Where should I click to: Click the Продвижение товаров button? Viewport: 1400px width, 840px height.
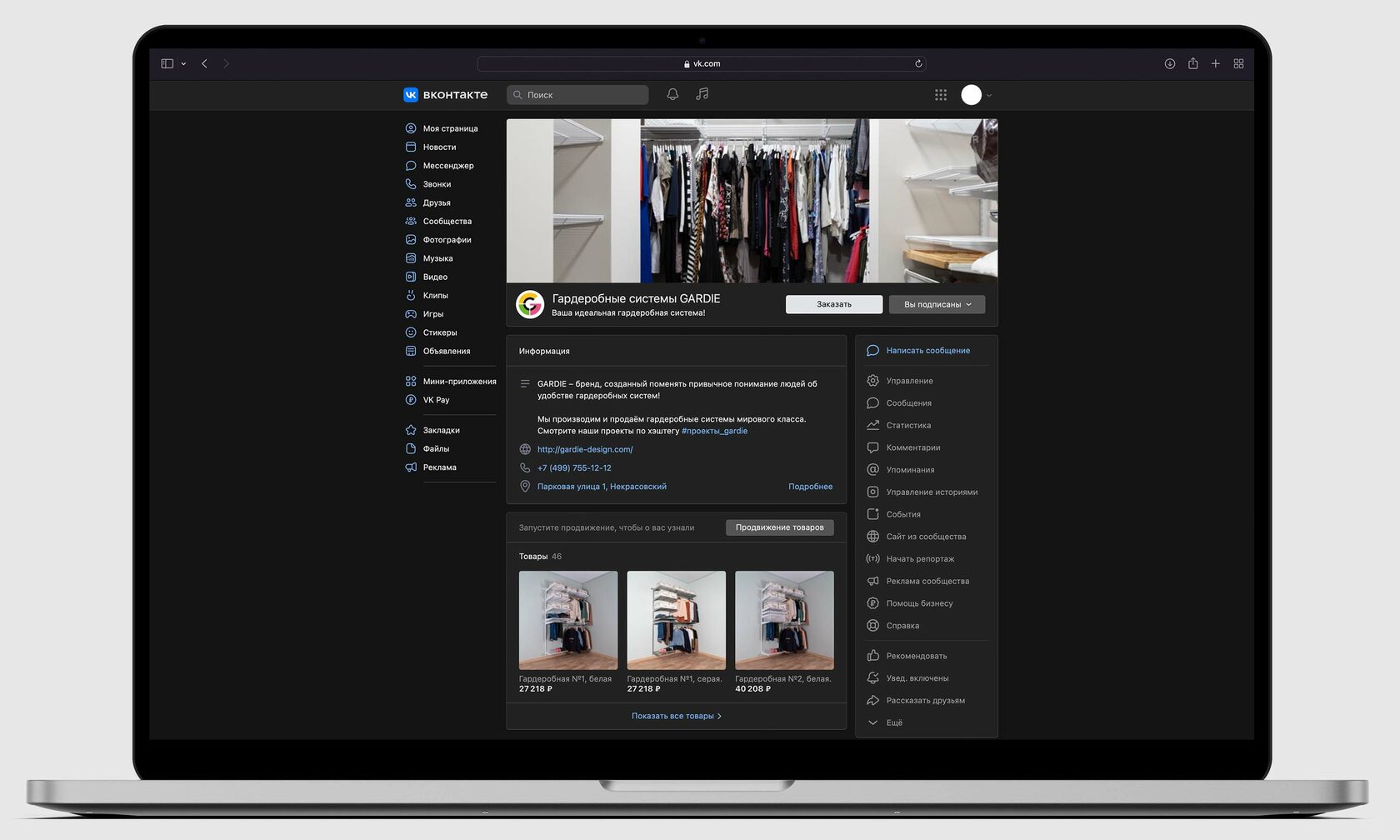(780, 527)
